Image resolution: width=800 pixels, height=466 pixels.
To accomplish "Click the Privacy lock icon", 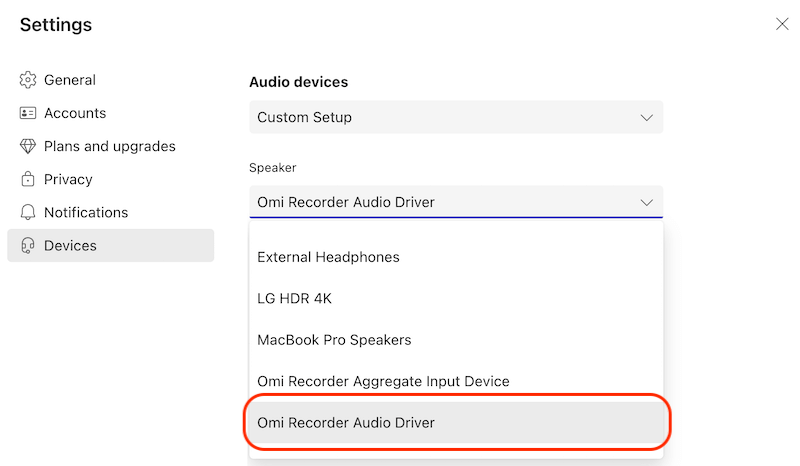I will point(28,179).
